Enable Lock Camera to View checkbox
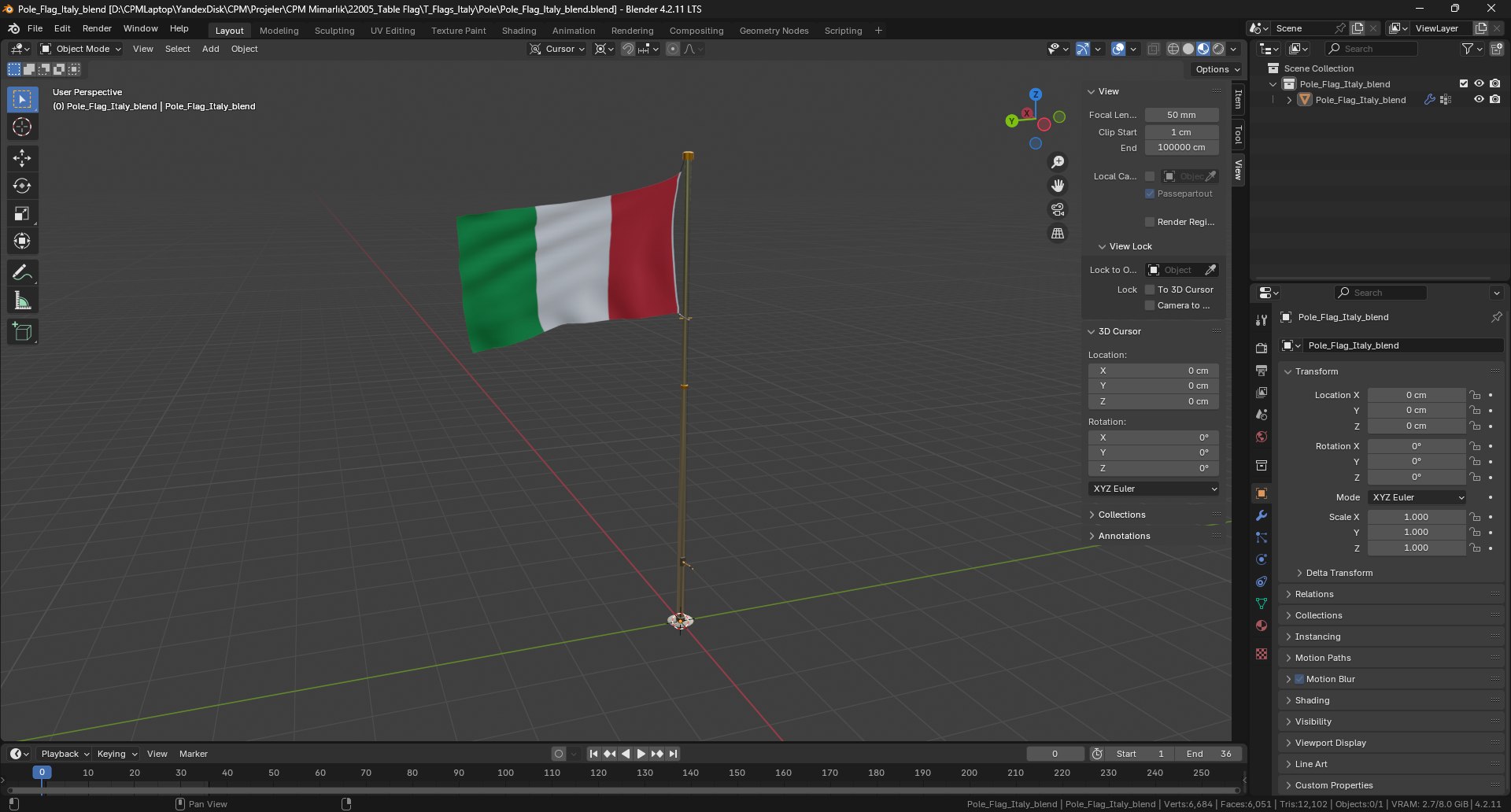 [x=1150, y=305]
